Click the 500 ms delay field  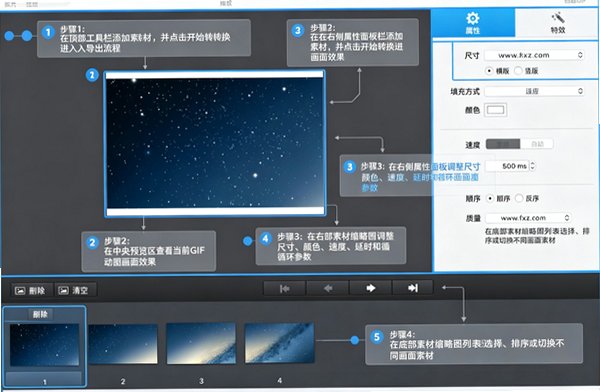point(507,166)
